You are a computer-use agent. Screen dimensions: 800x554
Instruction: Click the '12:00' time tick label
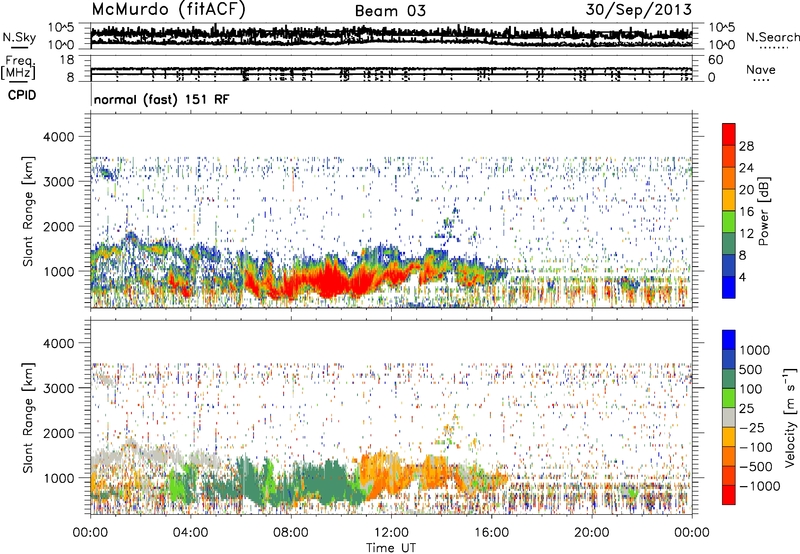click(x=391, y=533)
